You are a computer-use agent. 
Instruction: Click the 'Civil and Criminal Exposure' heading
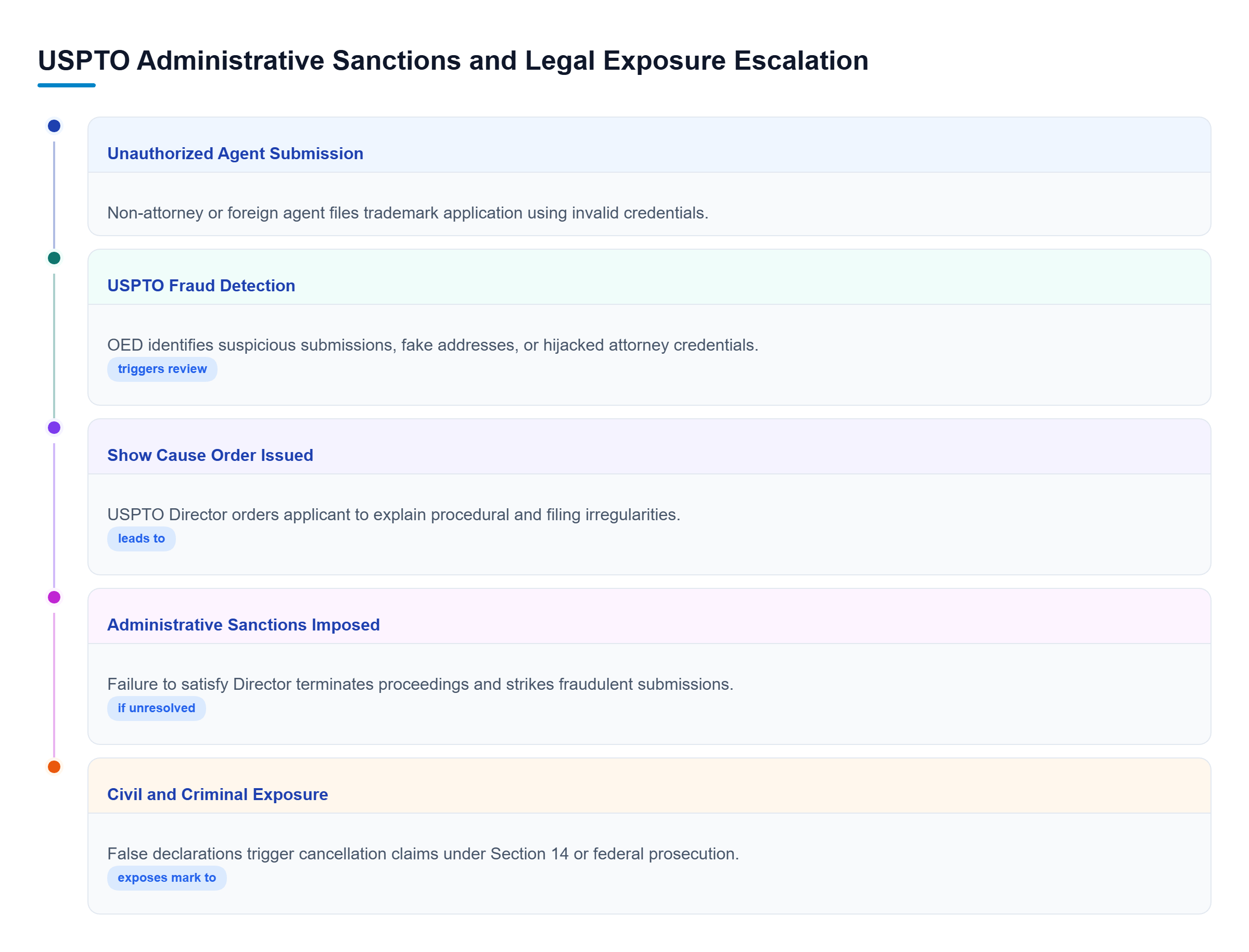click(x=218, y=794)
